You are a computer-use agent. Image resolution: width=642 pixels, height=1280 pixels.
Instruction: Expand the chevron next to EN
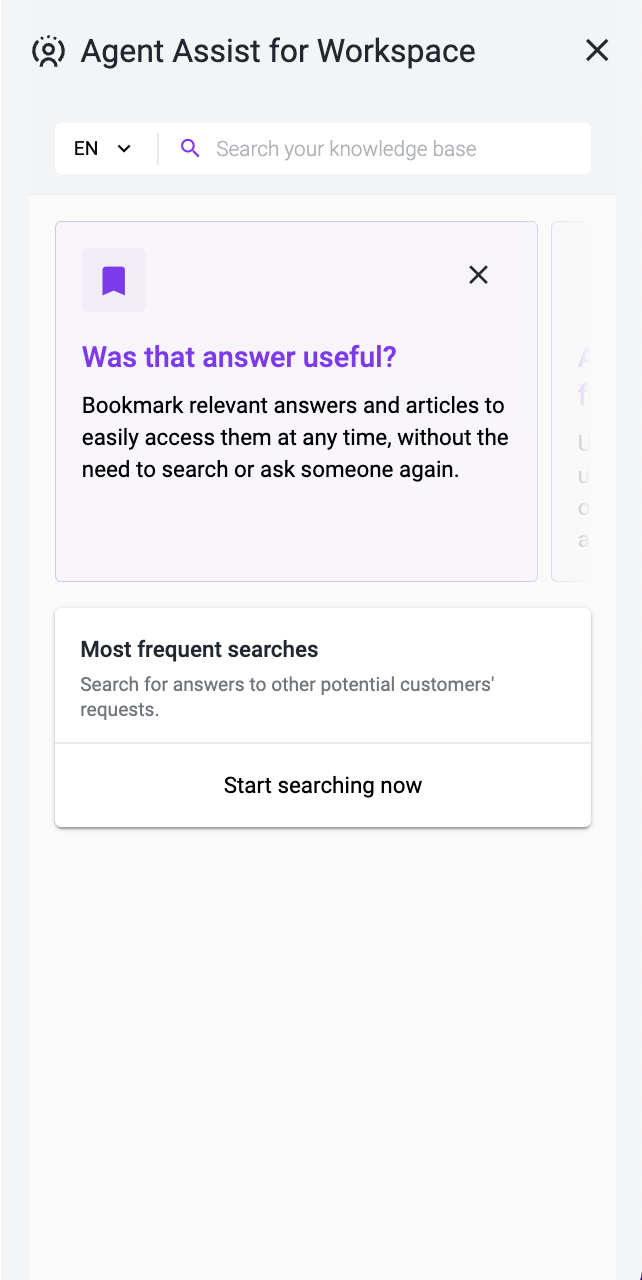(x=124, y=149)
